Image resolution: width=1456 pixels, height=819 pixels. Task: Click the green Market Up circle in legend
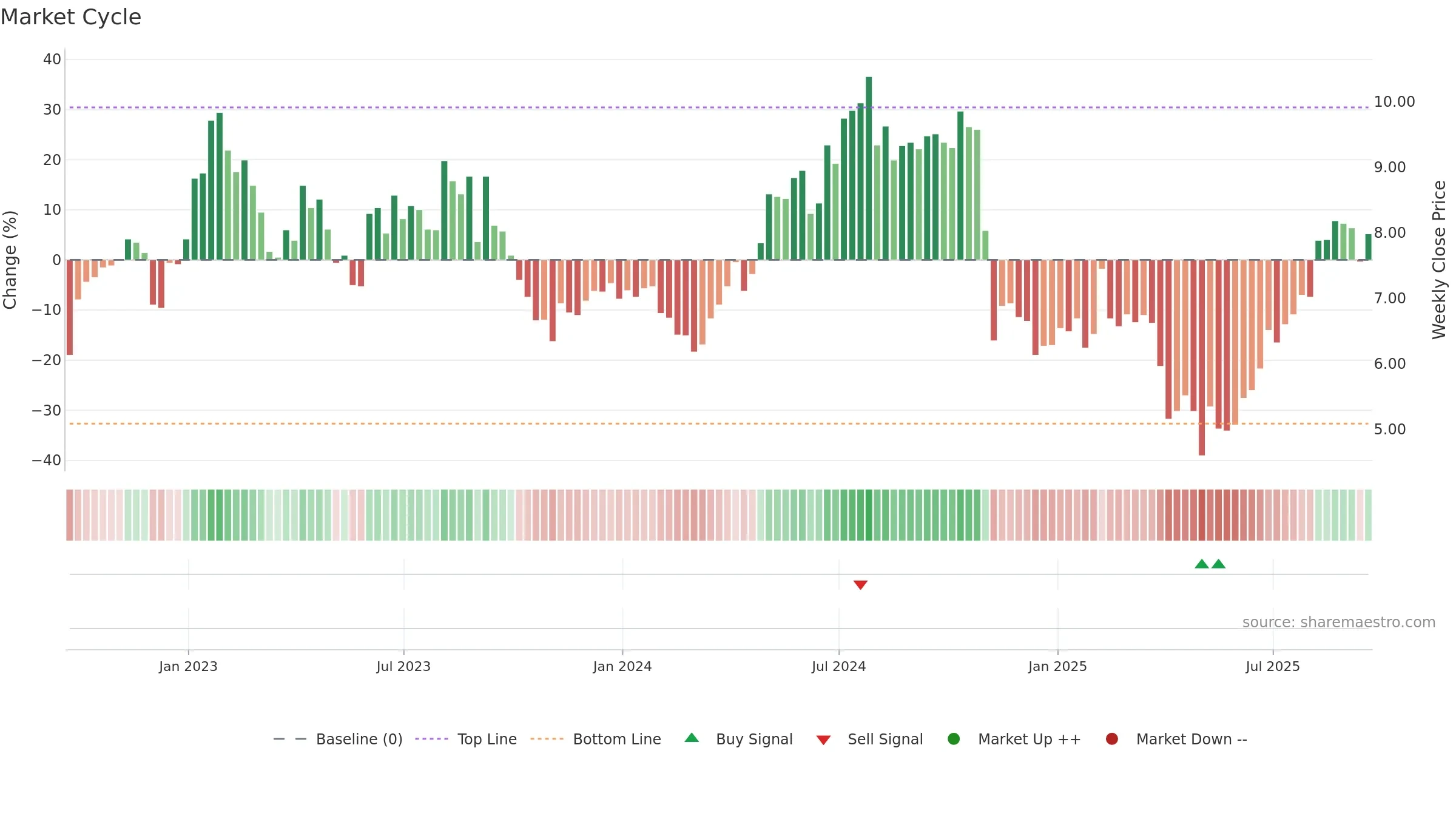point(954,739)
